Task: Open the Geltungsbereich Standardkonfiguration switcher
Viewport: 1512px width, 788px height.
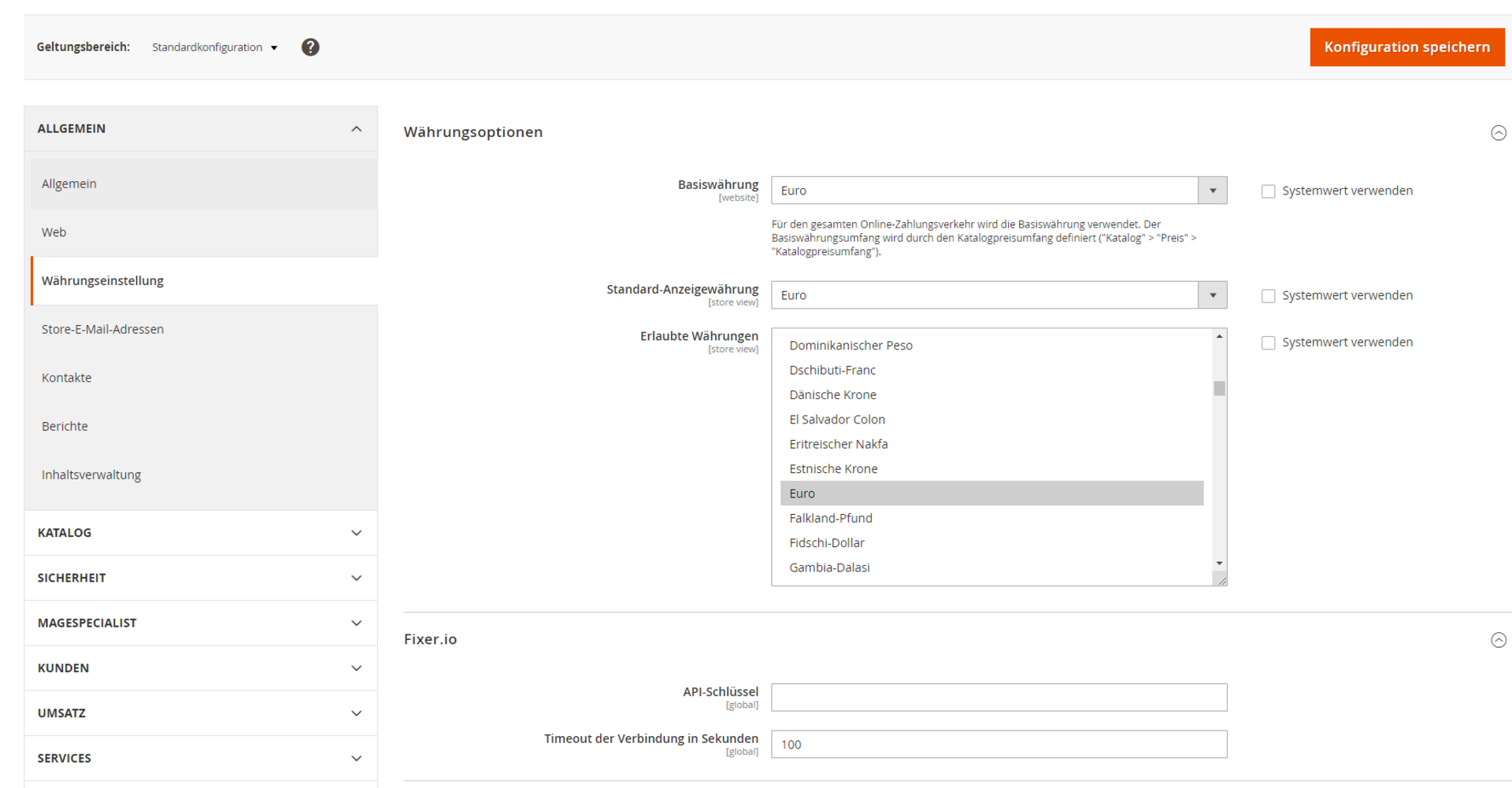Action: point(214,47)
